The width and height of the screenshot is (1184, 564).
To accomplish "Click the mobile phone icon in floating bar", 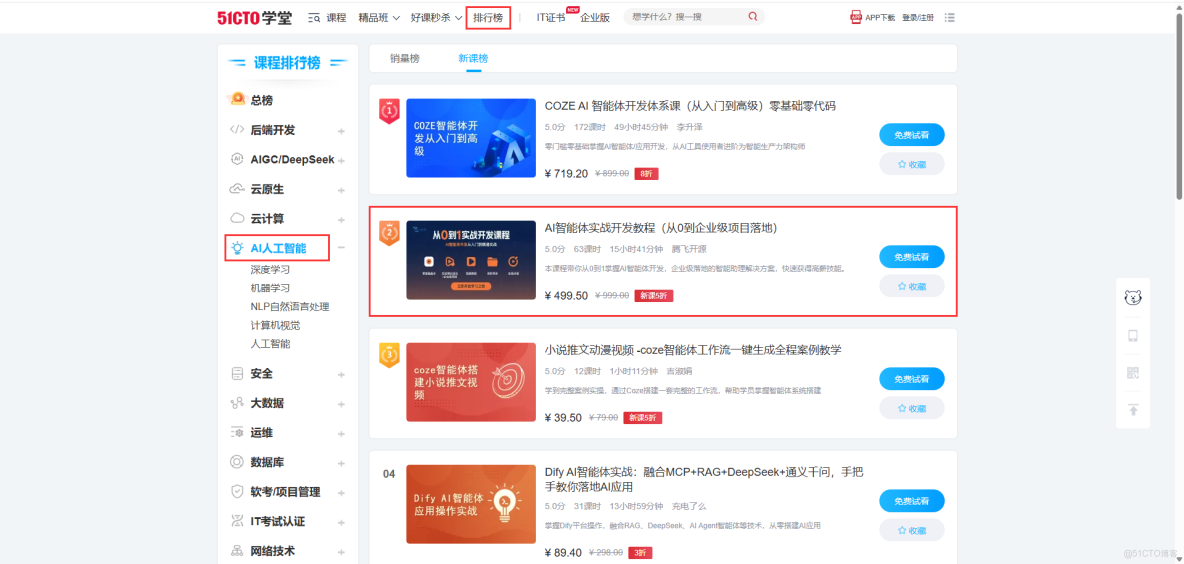I will 1133,336.
